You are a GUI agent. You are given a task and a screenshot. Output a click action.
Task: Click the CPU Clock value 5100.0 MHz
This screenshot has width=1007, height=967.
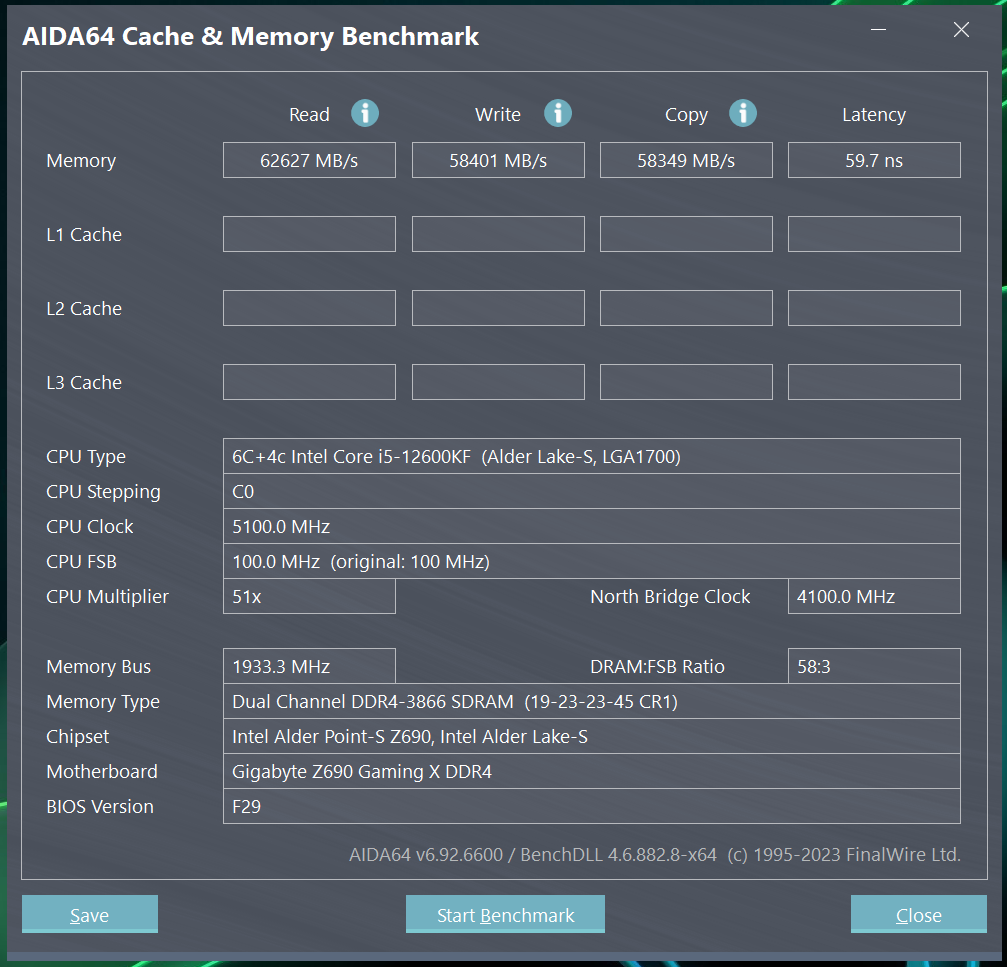[591, 526]
